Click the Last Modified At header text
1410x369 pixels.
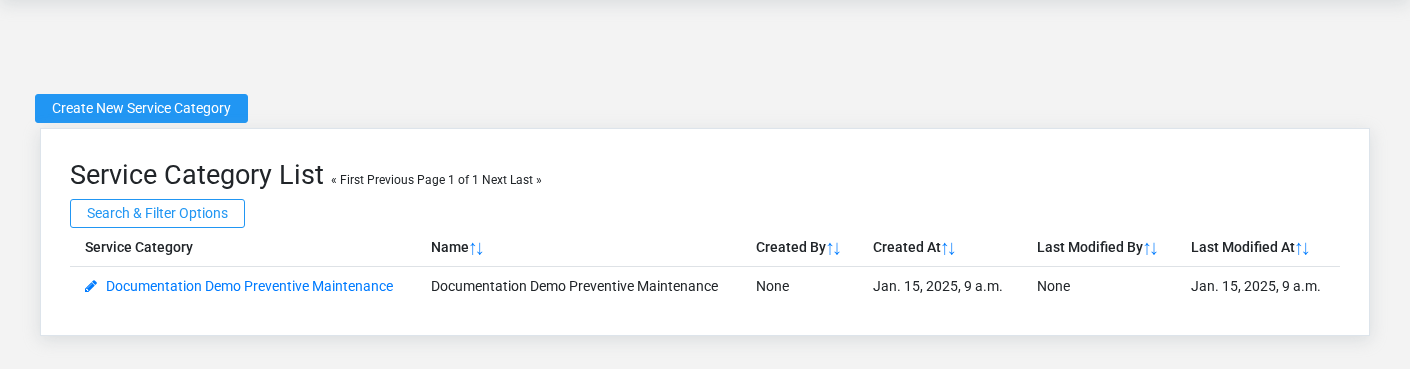click(x=1243, y=247)
